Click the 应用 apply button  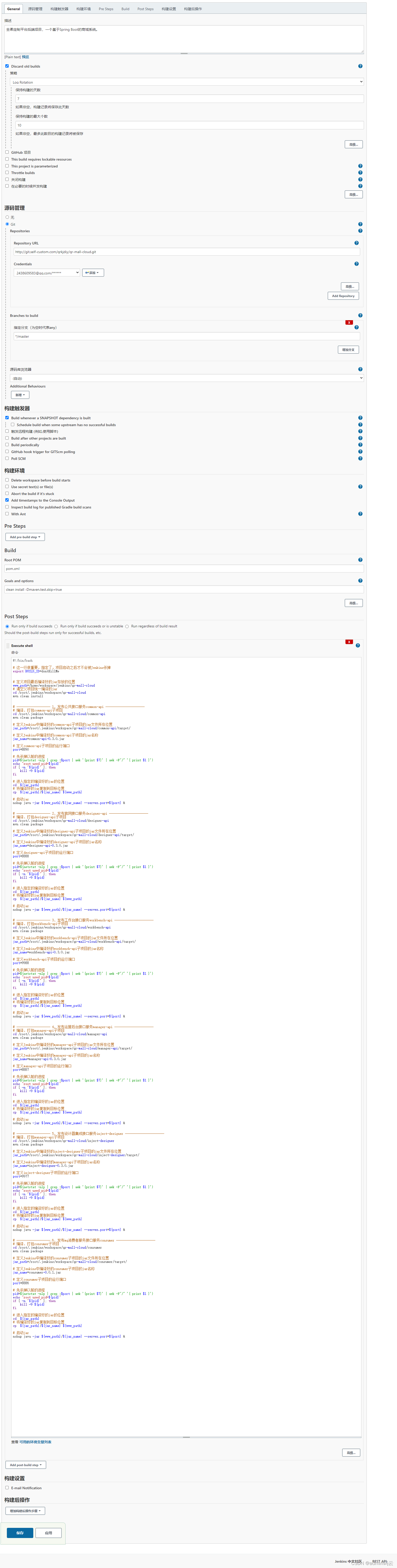click(x=49, y=1533)
